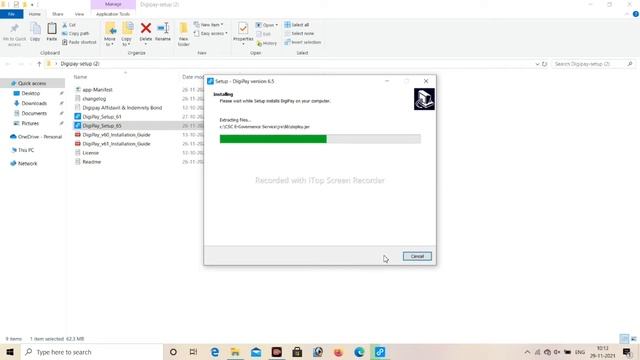
Task: Click the Up one level arrow
Action: pyautogui.click(x=39, y=64)
